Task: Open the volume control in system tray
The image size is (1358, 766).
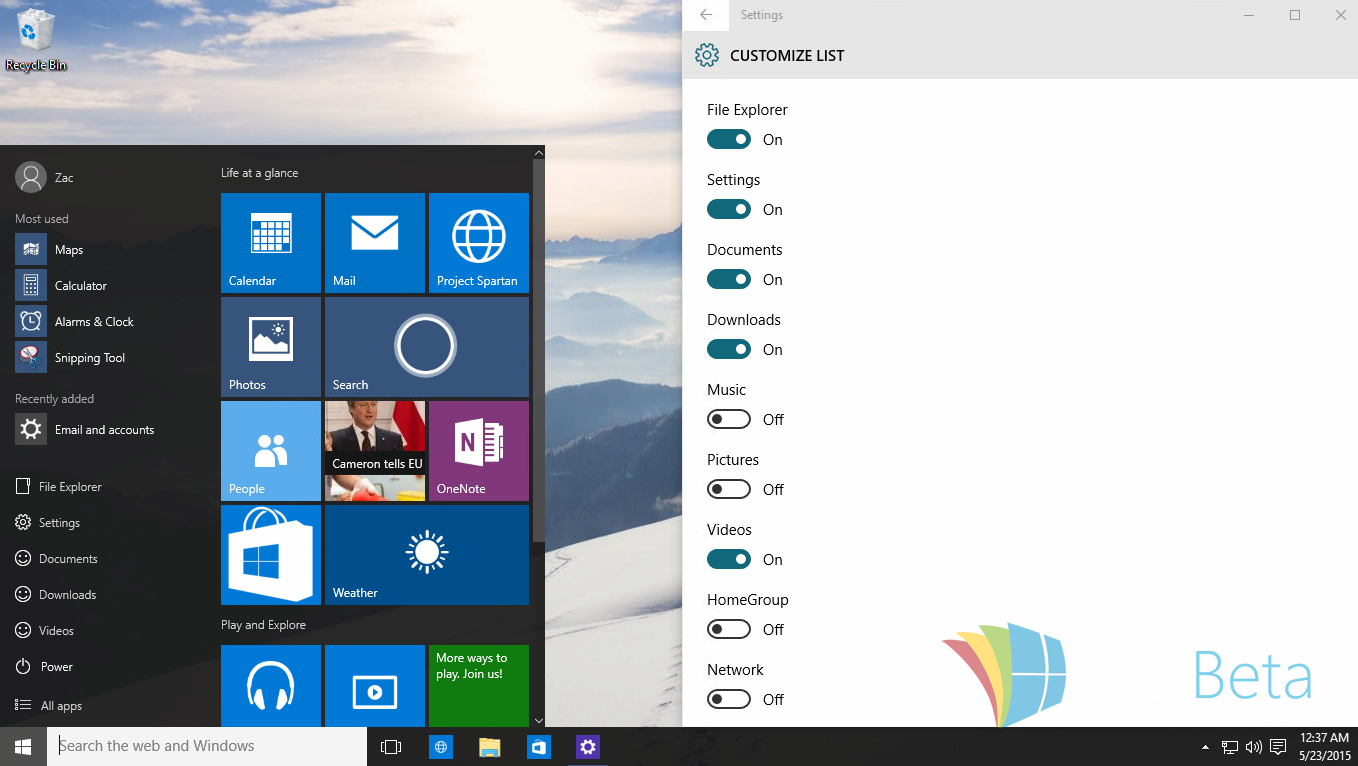Action: (x=1254, y=747)
